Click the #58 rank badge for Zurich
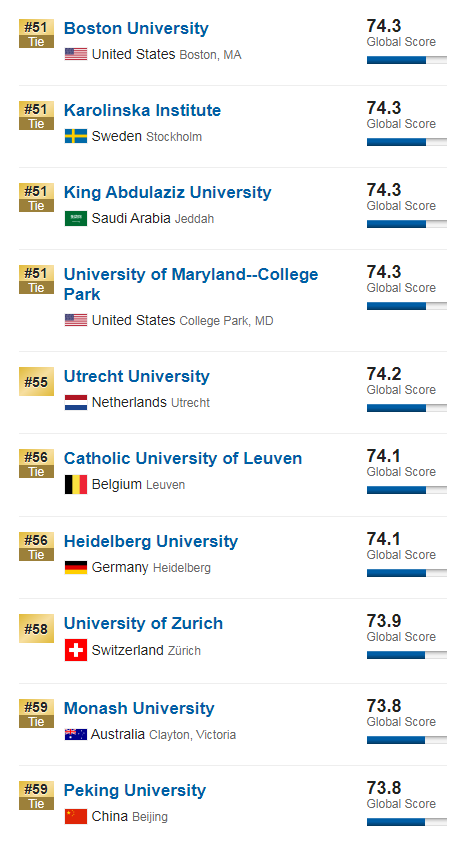This screenshot has height=841, width=464. [x=36, y=629]
